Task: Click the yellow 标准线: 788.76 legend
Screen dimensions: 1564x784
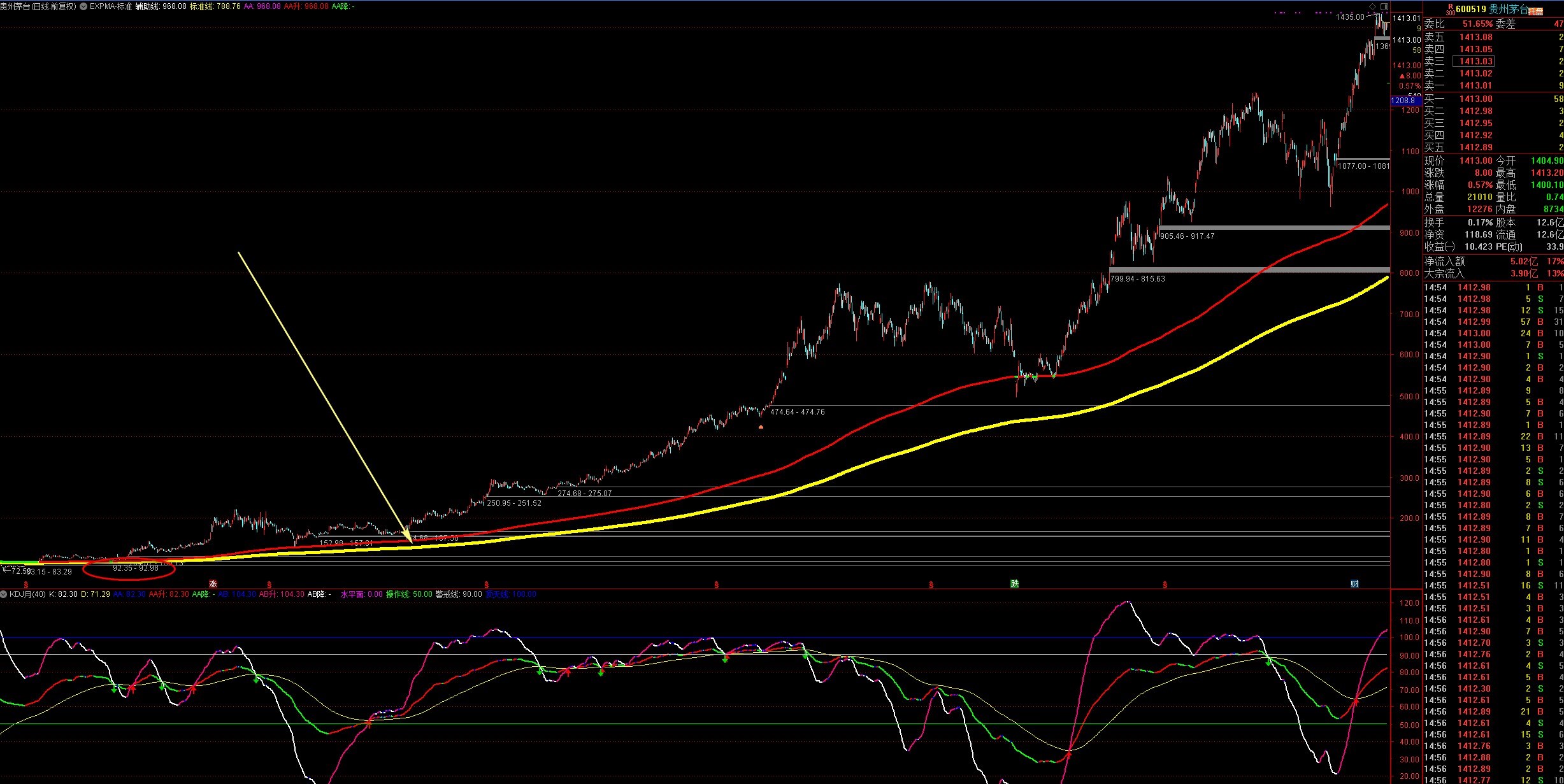Action: (x=215, y=6)
